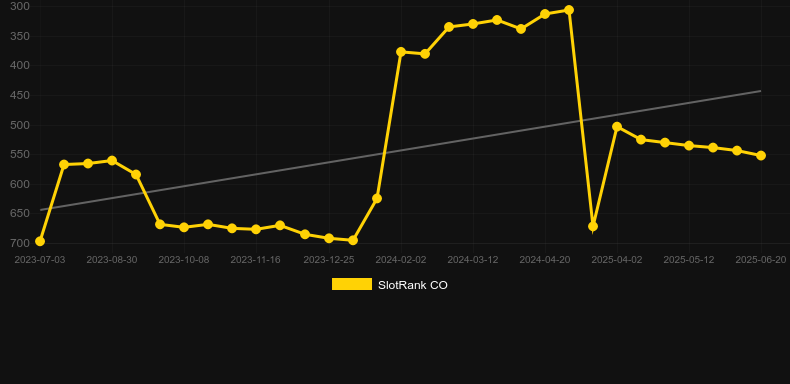Click the 450 value on the rank axis
Viewport: 790px width, 384px height.
[x=20, y=95]
